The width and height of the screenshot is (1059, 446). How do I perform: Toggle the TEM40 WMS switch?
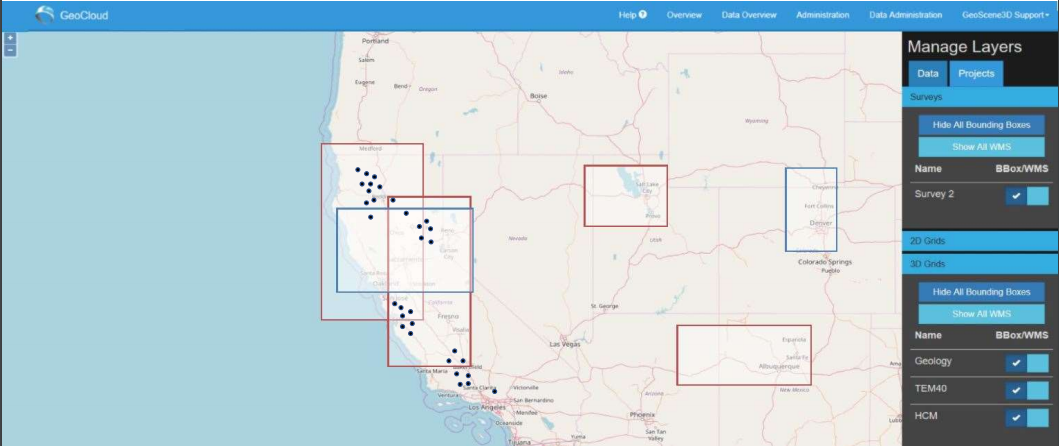(x=1038, y=391)
